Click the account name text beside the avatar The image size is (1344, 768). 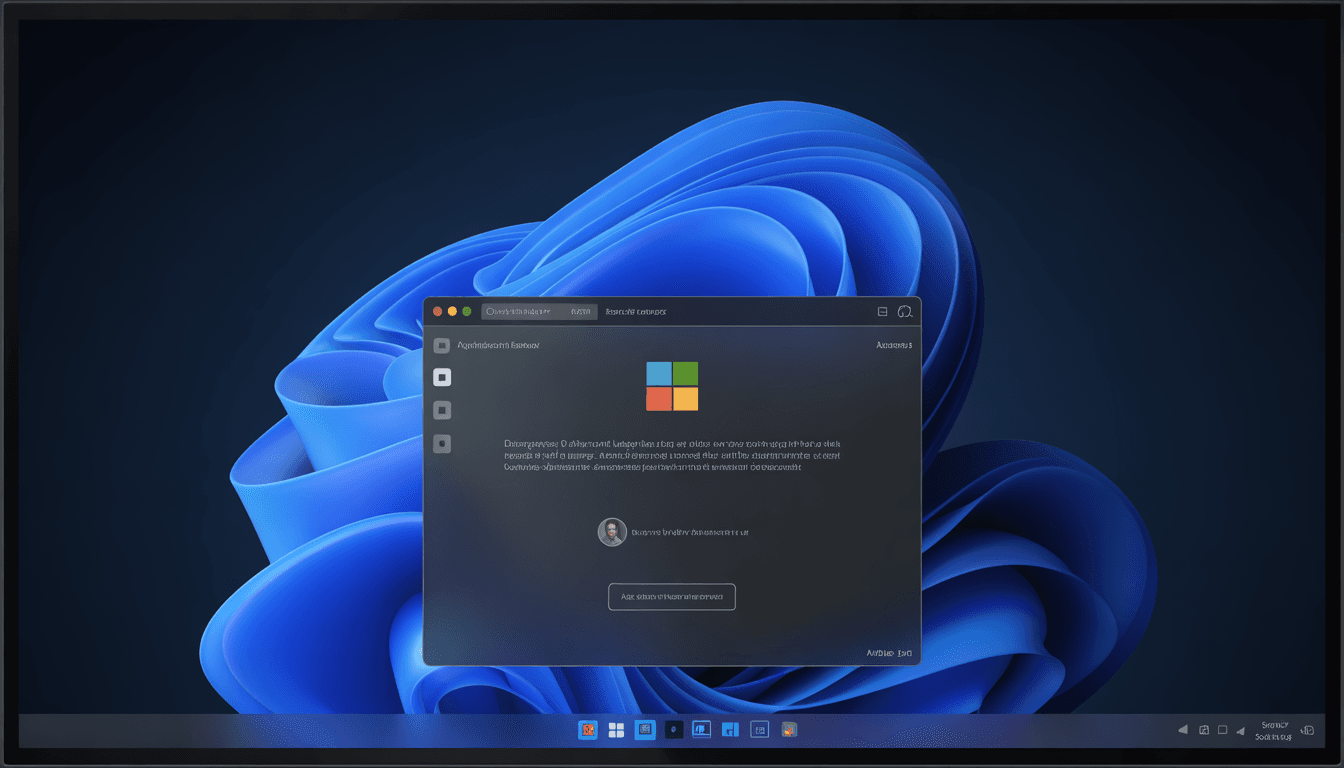(x=690, y=533)
